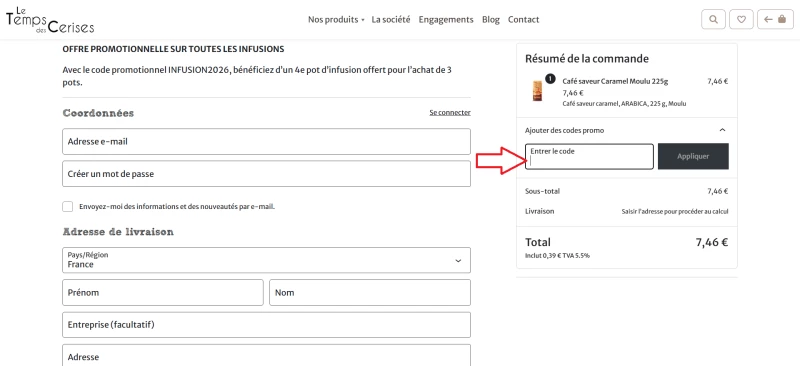Screen dimensions: 800x366
Task: Focus the Créer un mot de passe field
Action: pos(266,174)
